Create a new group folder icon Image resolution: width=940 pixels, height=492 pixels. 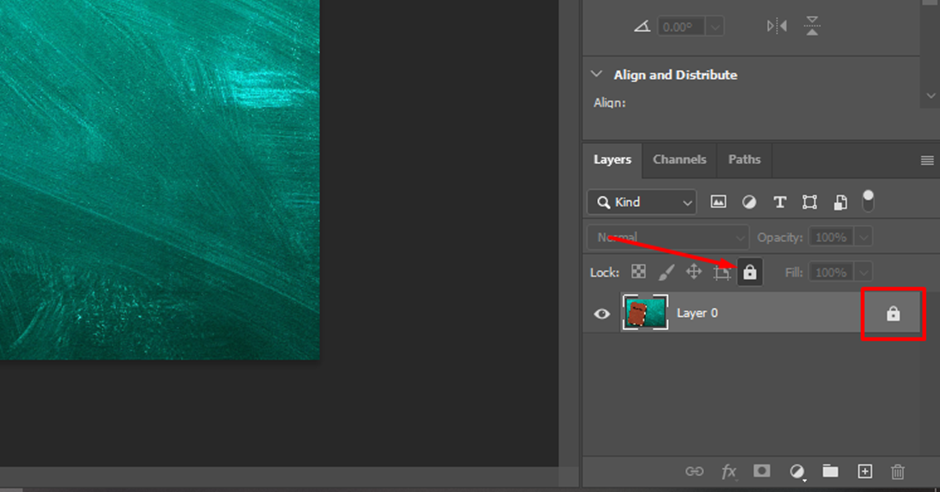pyautogui.click(x=830, y=471)
